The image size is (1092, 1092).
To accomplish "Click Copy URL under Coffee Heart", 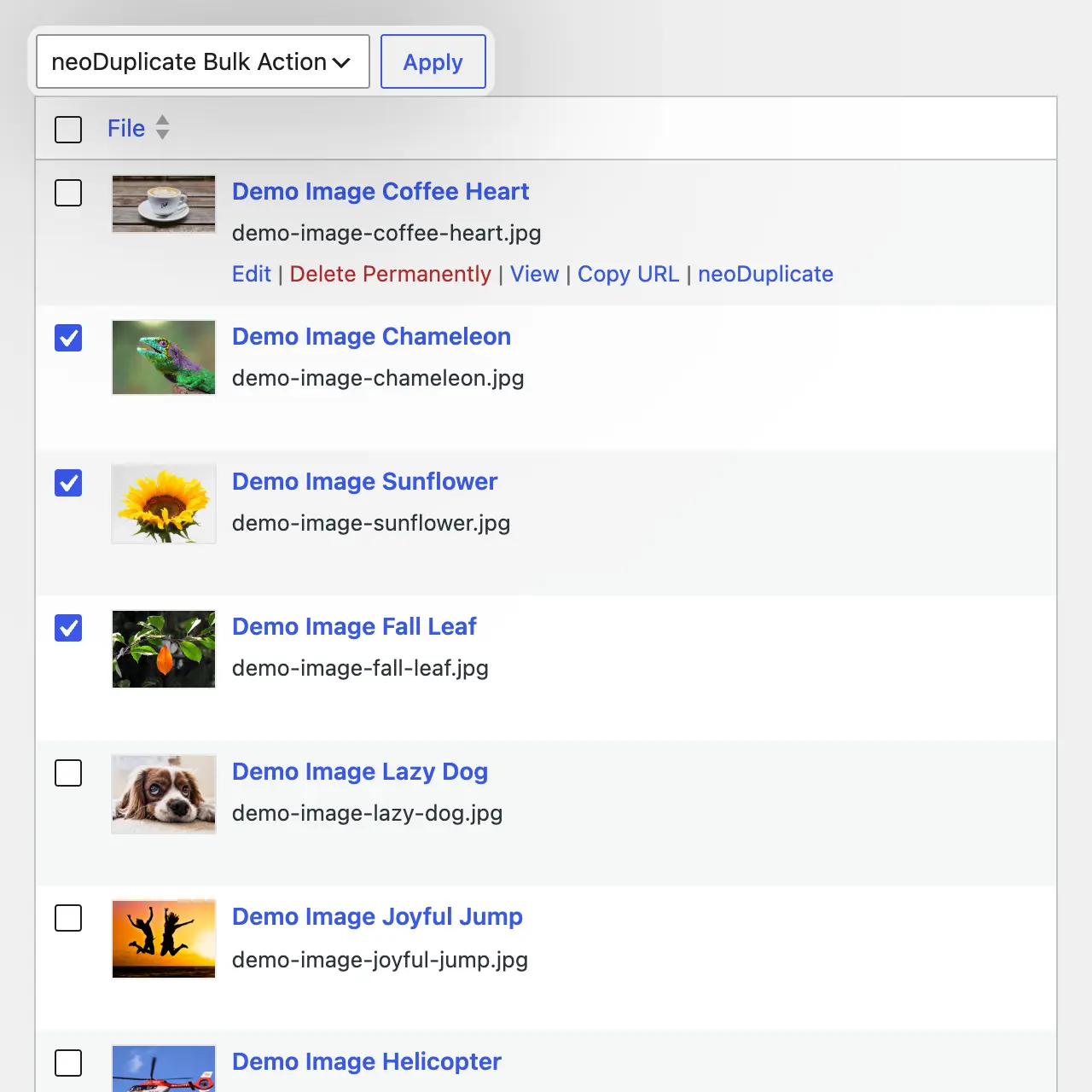I will [x=629, y=274].
